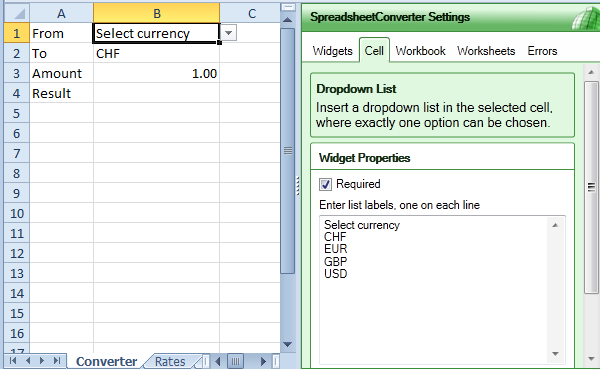Click previous sheet navigation arrow
This screenshot has height=369, width=600.
[28, 361]
